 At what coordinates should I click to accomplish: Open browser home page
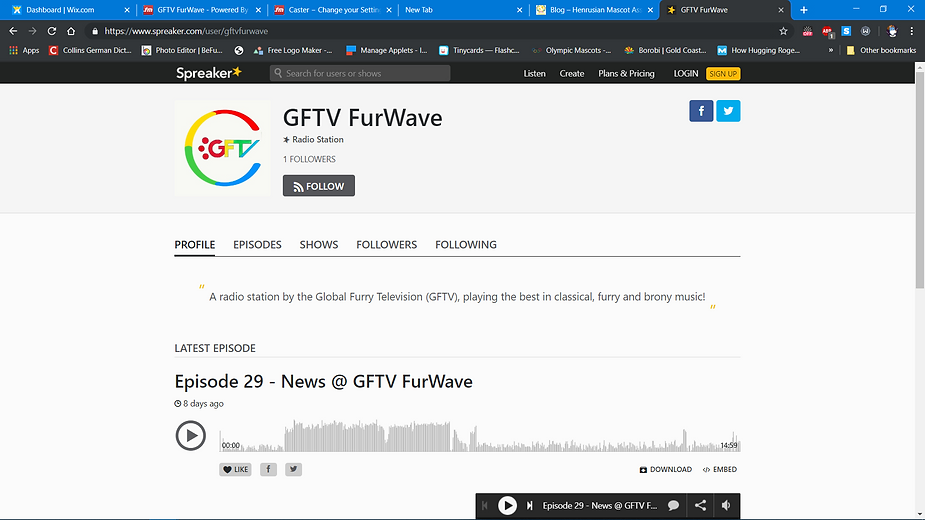(x=71, y=31)
